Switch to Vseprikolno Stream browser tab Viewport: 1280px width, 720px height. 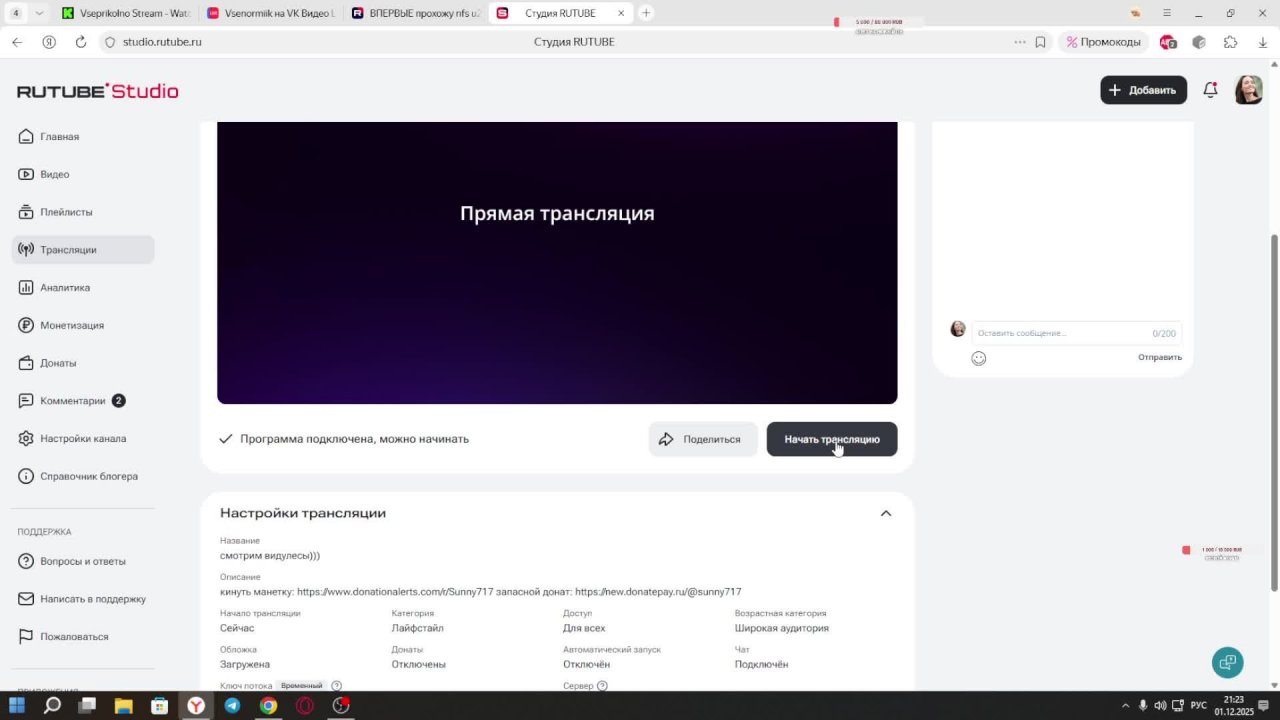pos(125,13)
